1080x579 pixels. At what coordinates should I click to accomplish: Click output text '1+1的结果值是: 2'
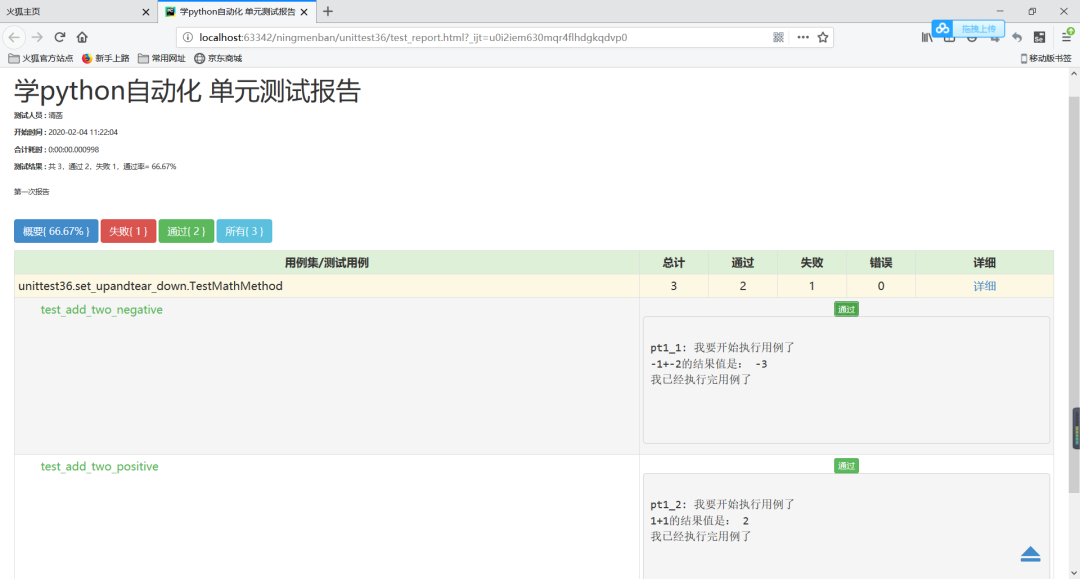coord(699,520)
